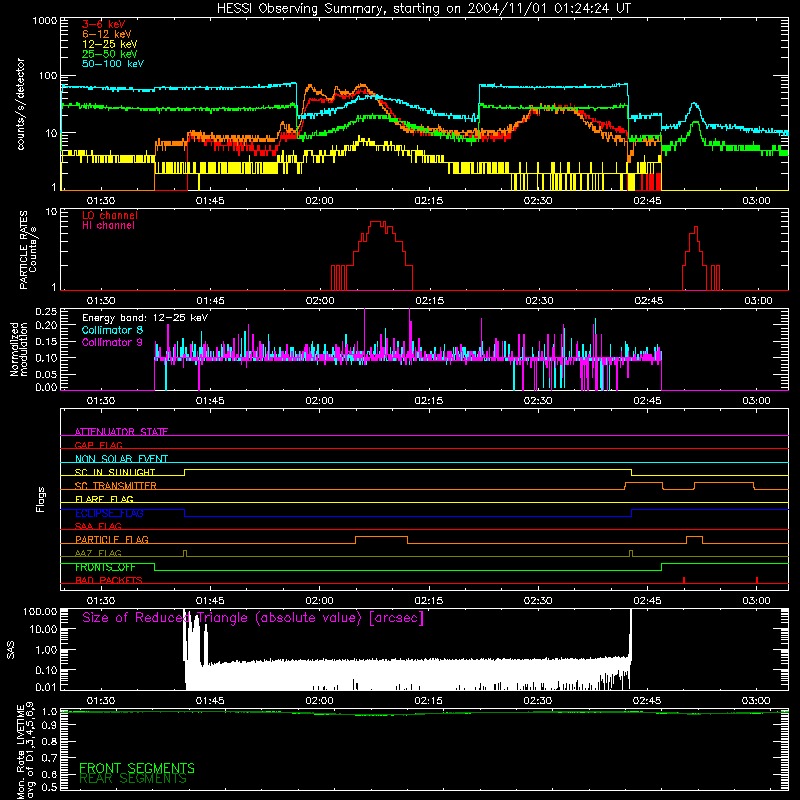
Task: Click the Mon. Rate LIVETIME axis label
Action: (x=26, y=750)
